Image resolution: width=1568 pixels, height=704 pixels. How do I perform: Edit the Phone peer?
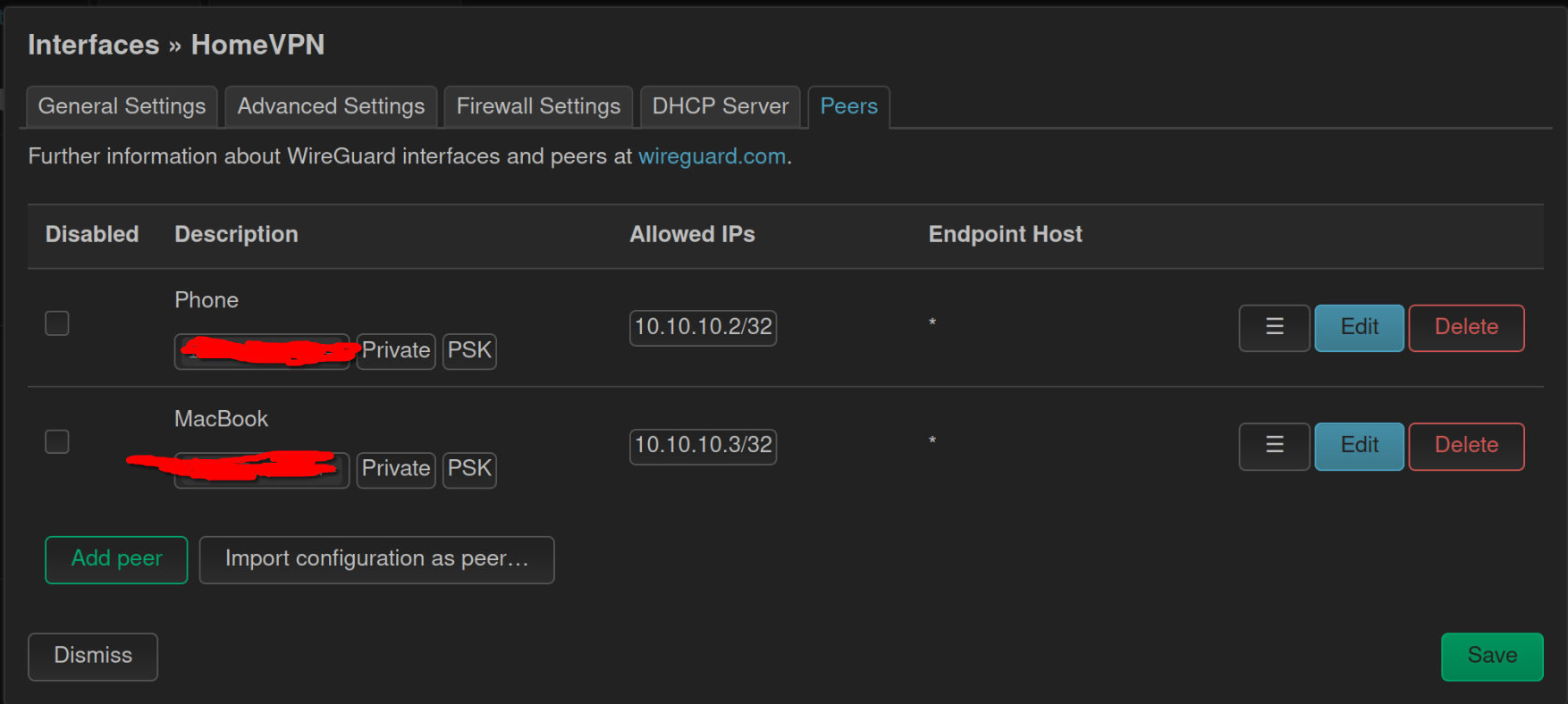1359,327
